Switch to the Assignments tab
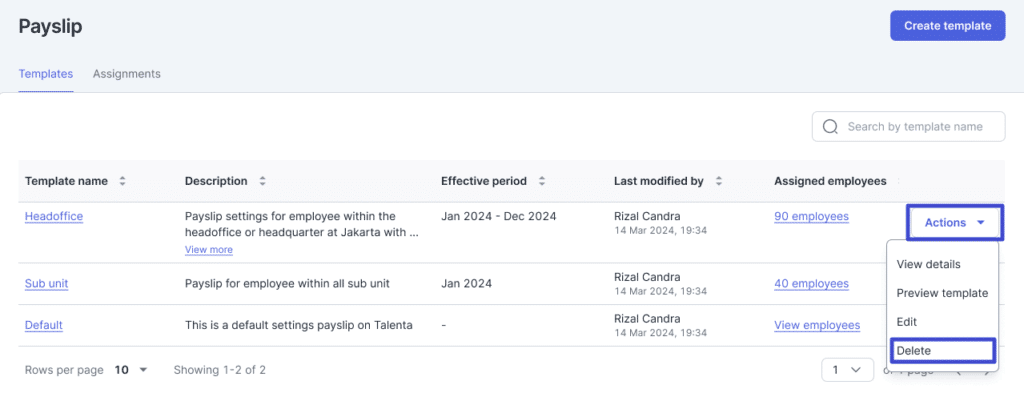 126,74
